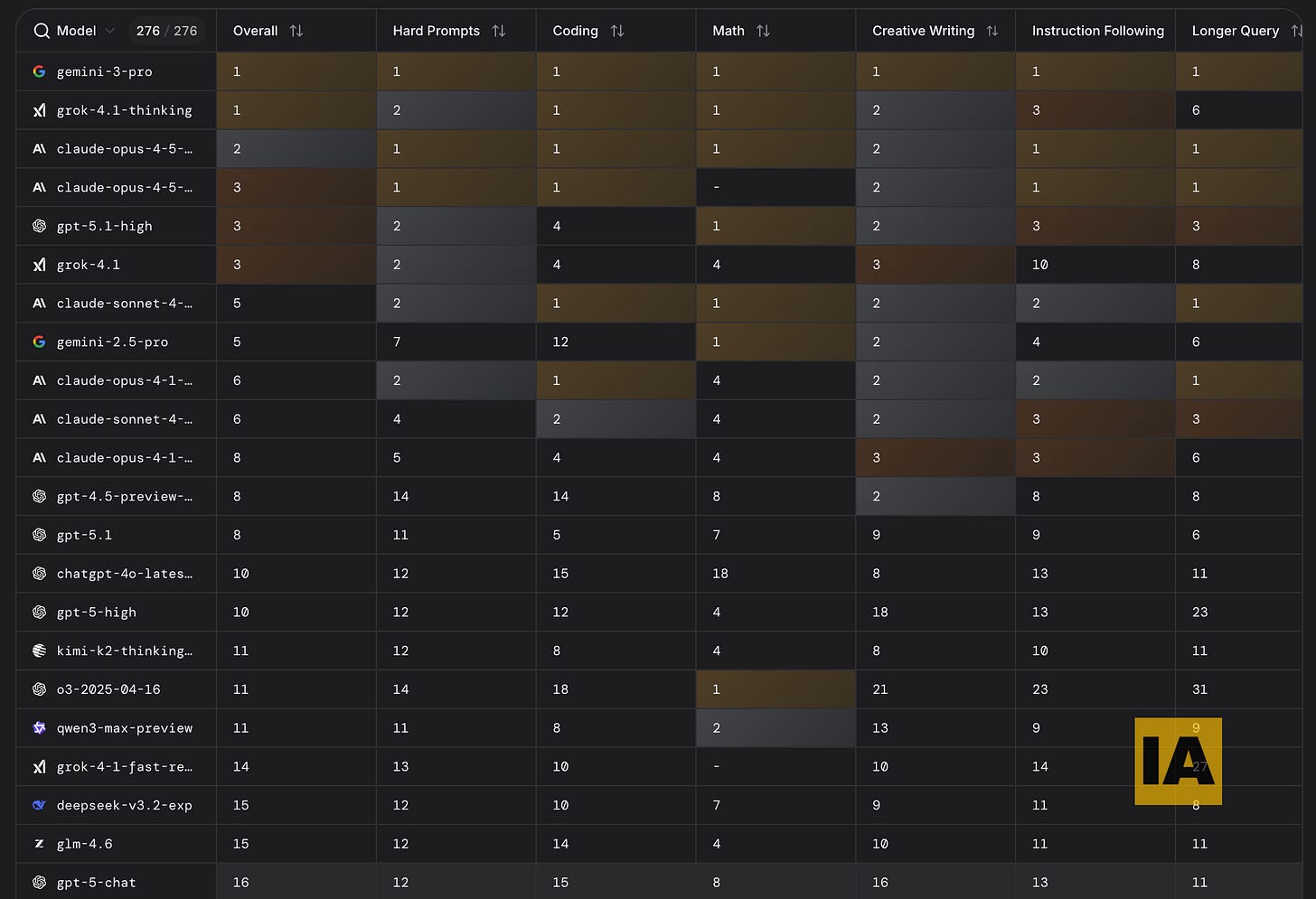Click the Z logo beside glm-4.6
Viewport: 1316px width, 899px height.
[x=39, y=843]
